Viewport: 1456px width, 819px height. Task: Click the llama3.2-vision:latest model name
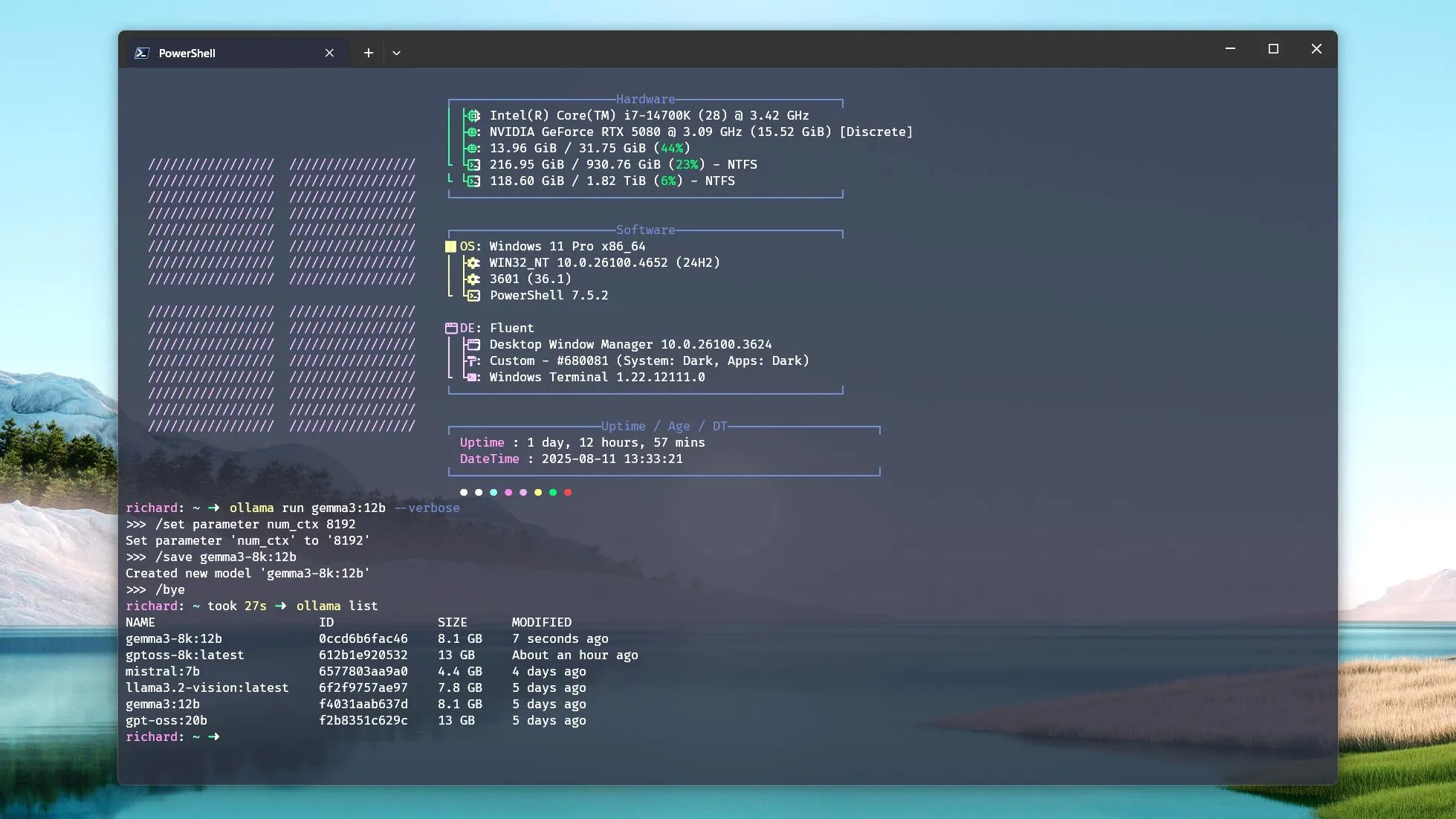pos(207,687)
